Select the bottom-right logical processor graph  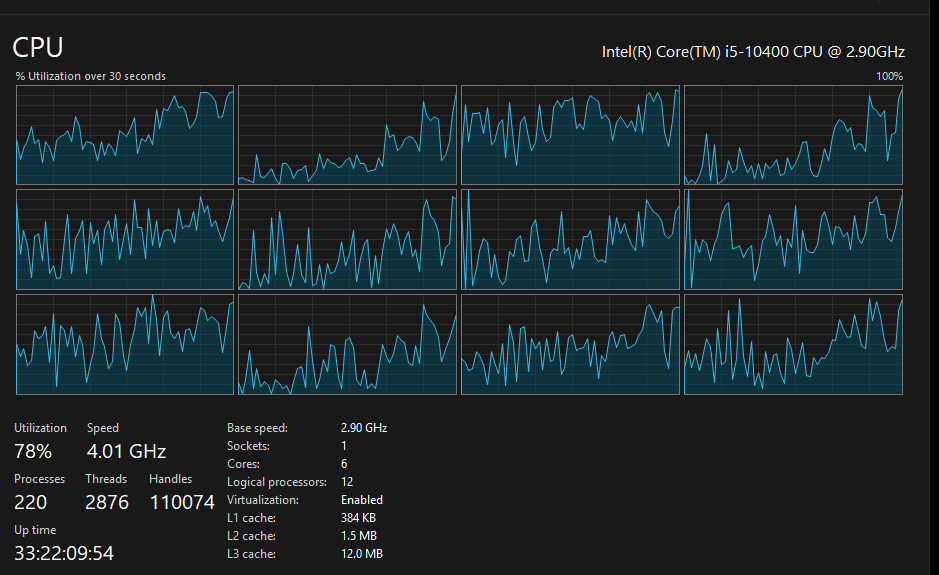tap(793, 344)
